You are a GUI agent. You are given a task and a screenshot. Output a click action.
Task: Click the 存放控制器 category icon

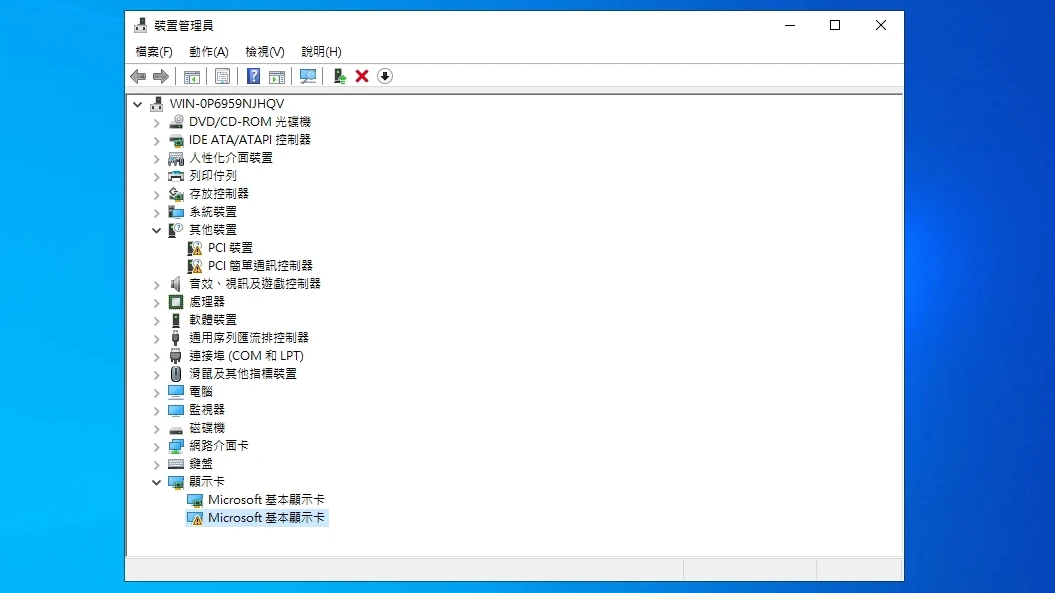176,194
